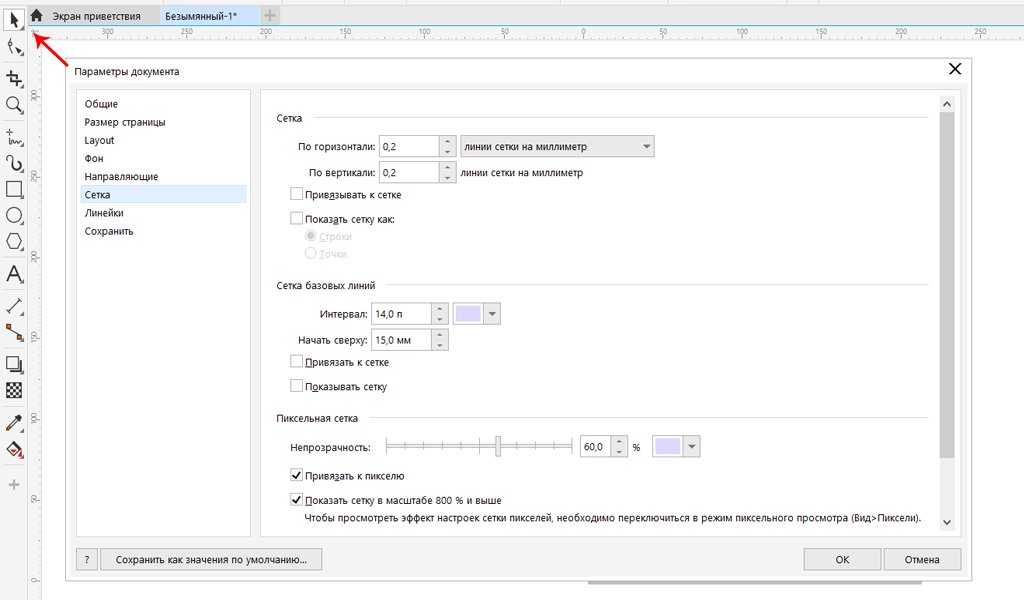The height and width of the screenshot is (600, 1024).
Task: Select the Pick (arrow) tool
Action: click(14, 18)
